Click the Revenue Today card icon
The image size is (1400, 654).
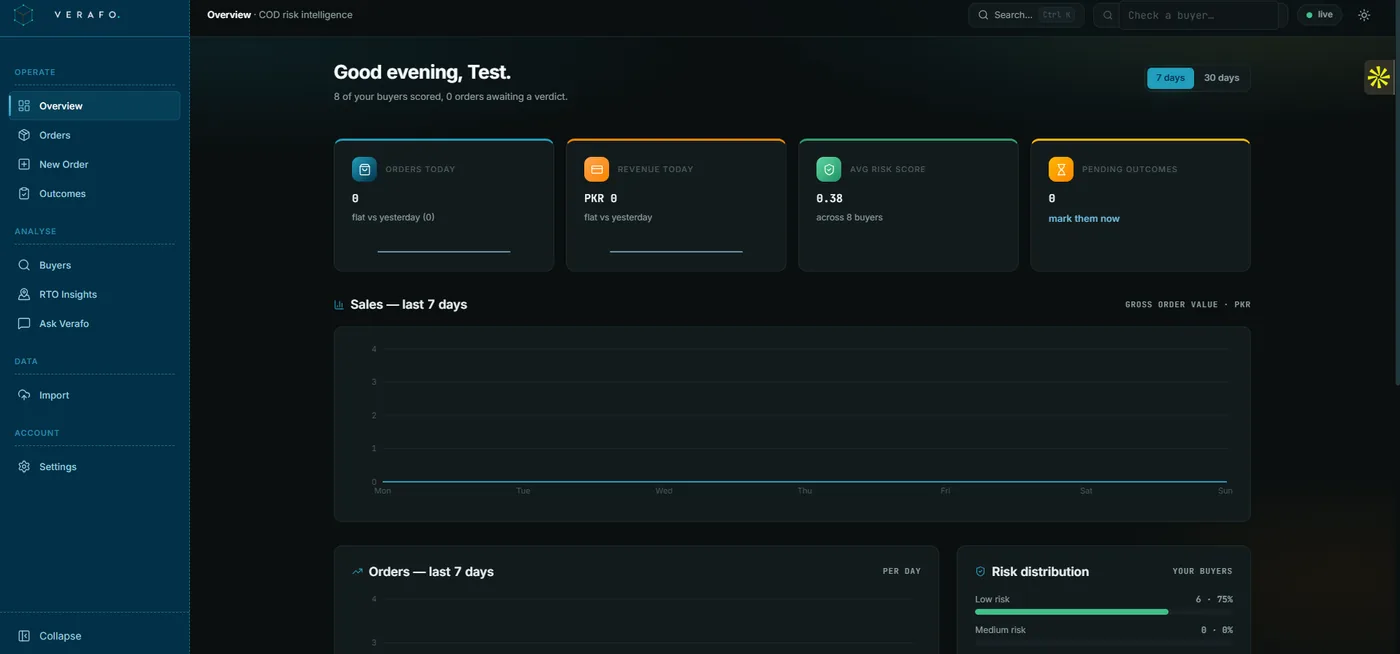596,169
